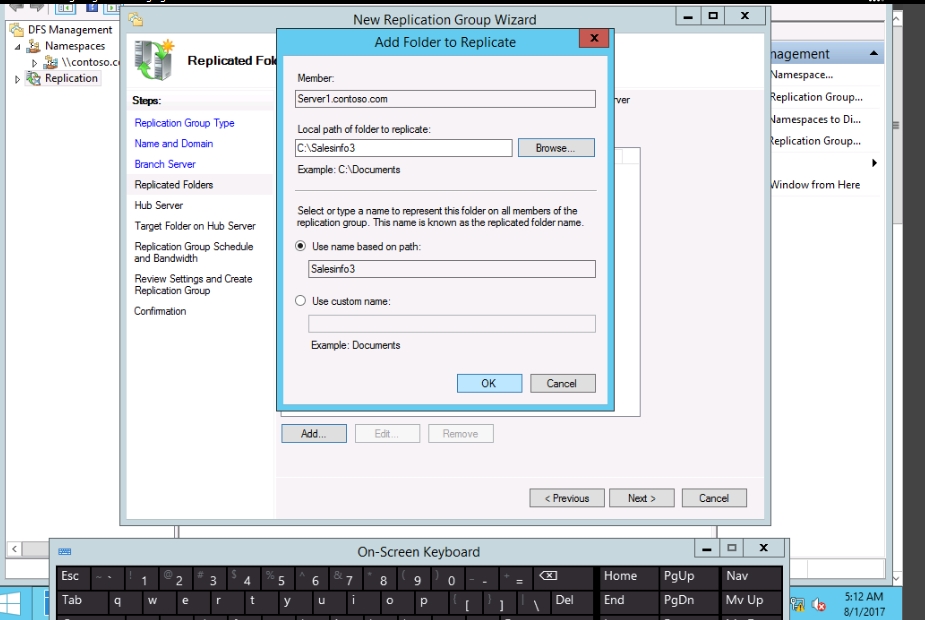Confirm the dialog with OK
925x620 pixels.
coord(488,384)
